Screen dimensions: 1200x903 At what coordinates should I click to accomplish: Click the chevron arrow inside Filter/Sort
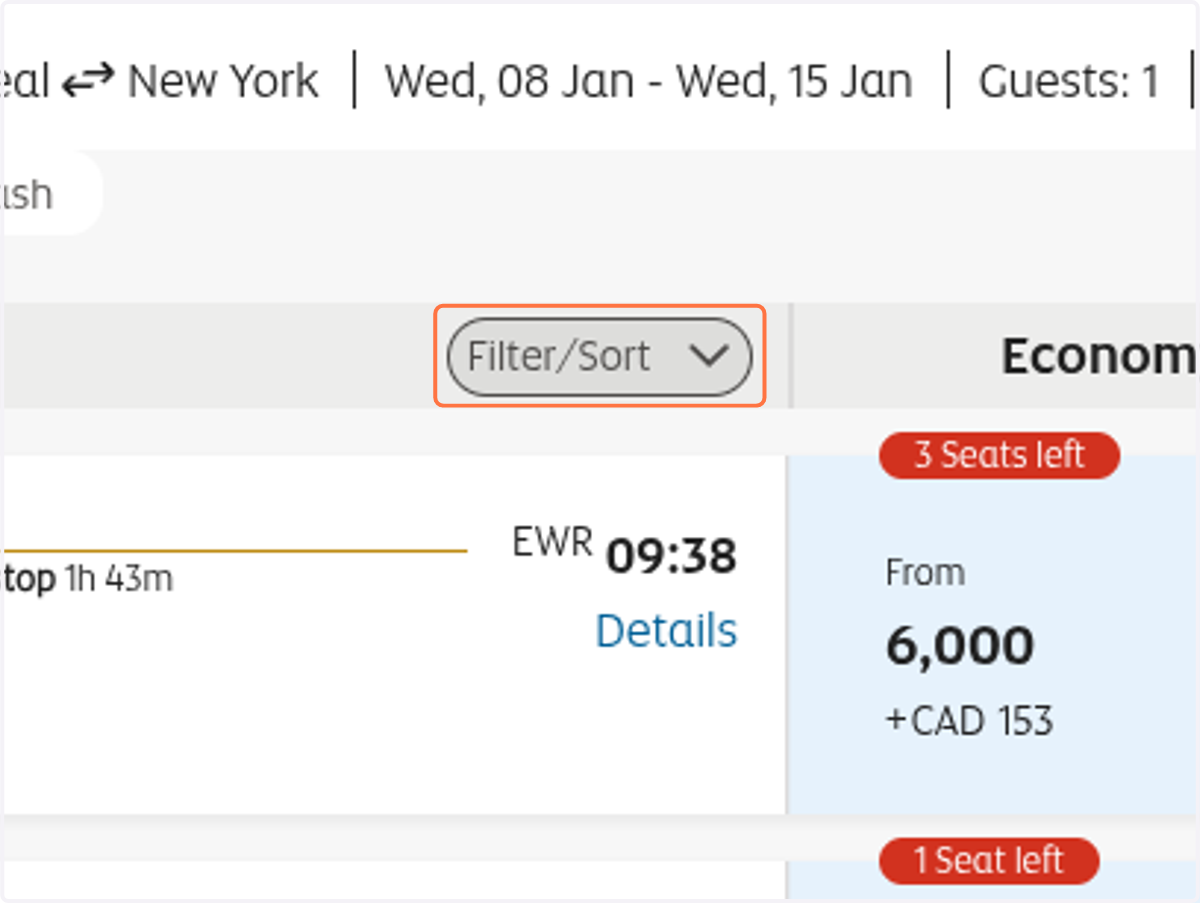[x=709, y=356]
